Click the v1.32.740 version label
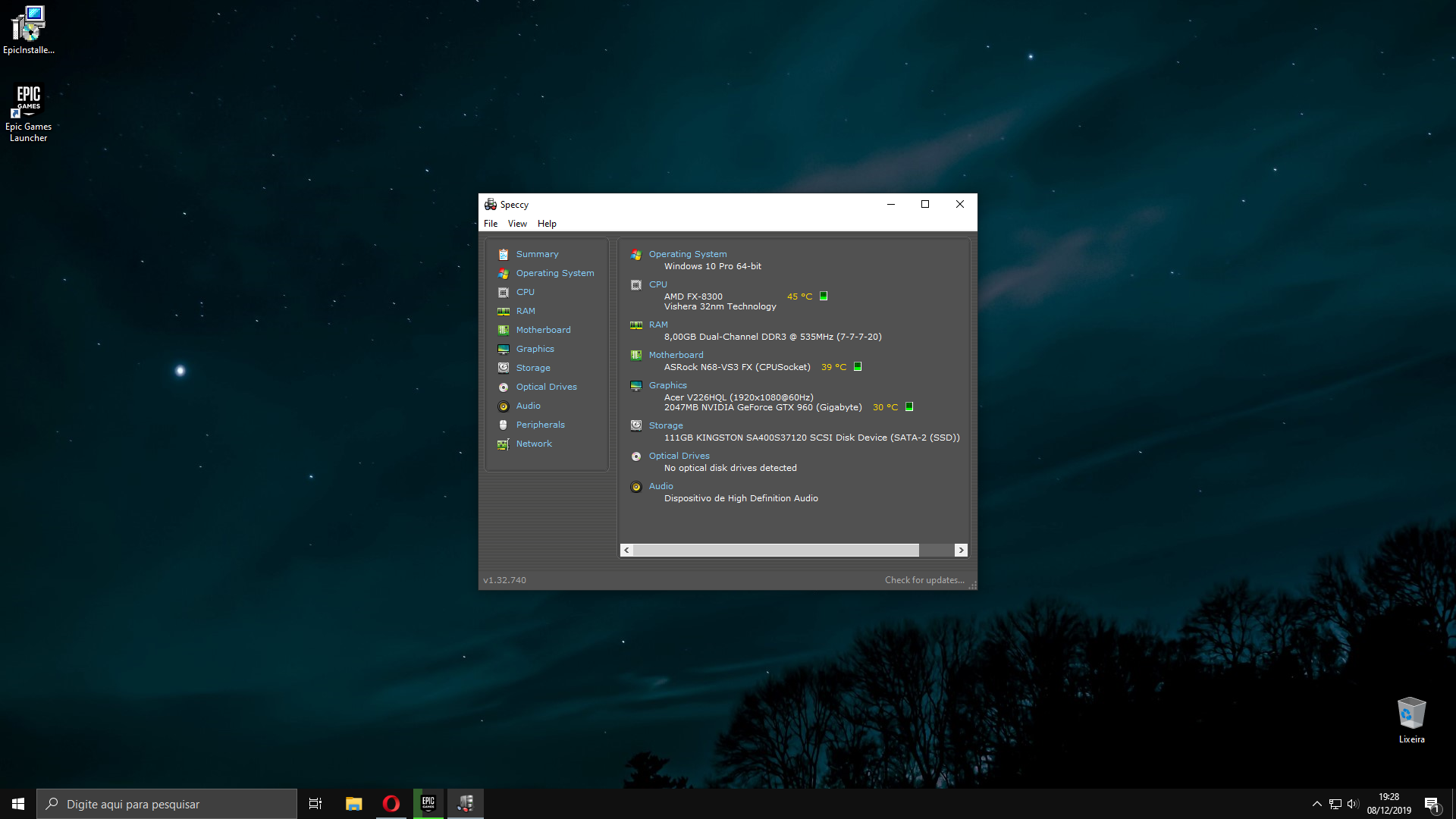The height and width of the screenshot is (819, 1456). tap(504, 581)
